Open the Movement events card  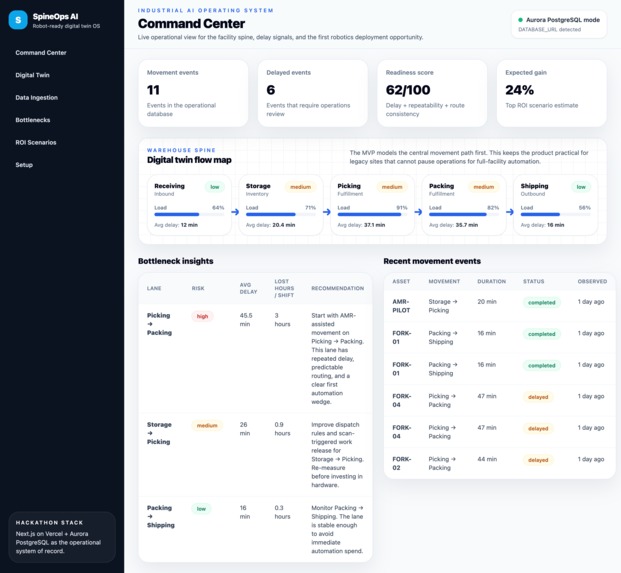coord(193,93)
